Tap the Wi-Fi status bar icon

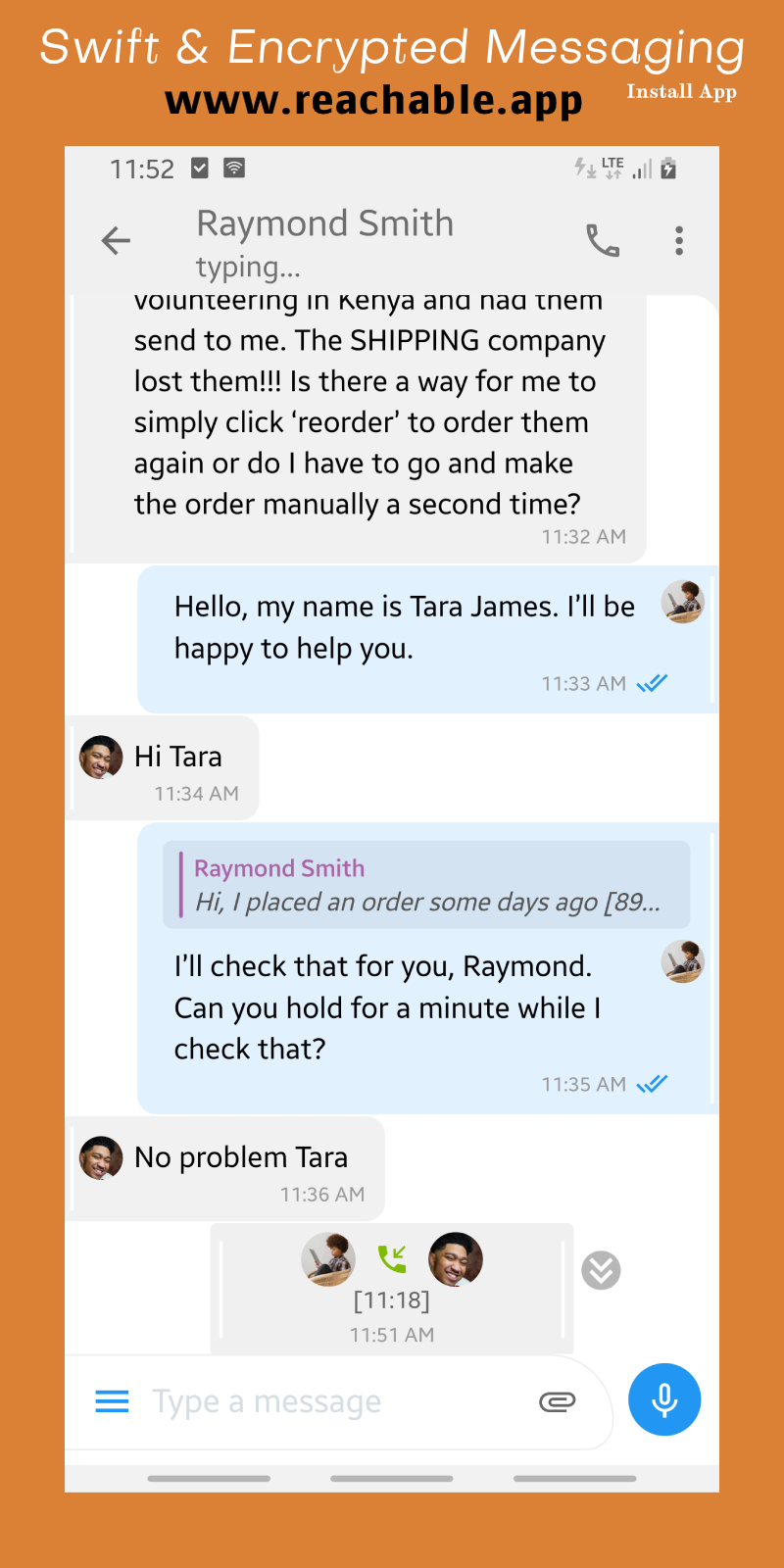pos(234,168)
